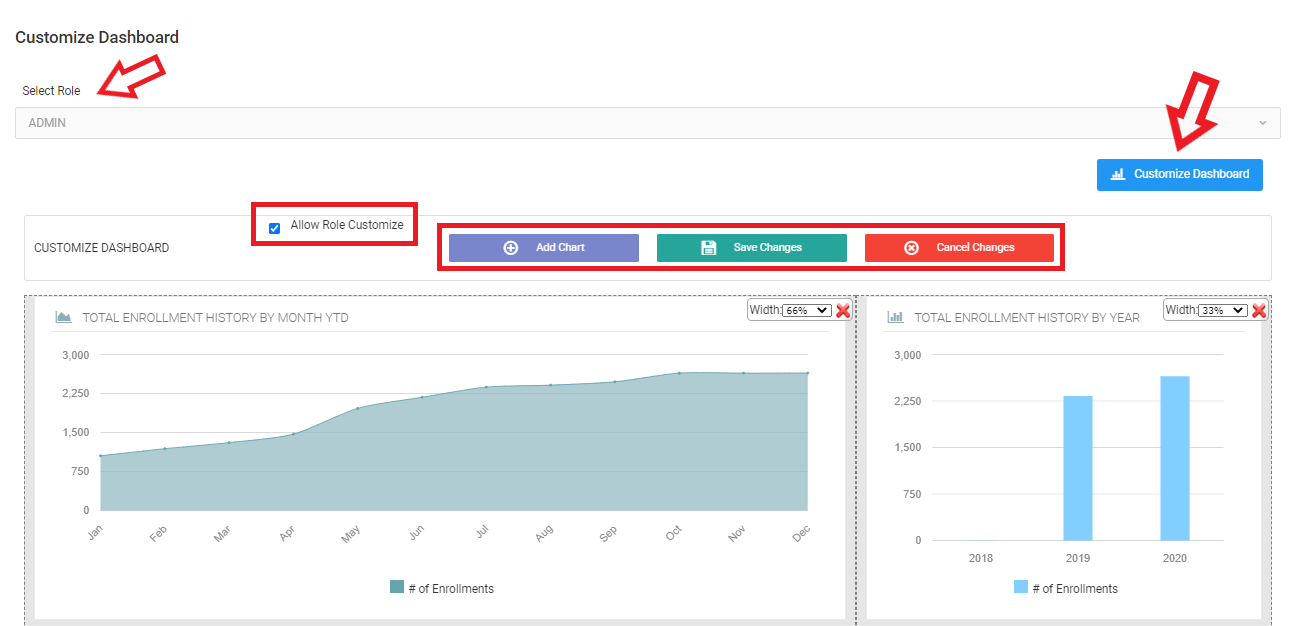The width and height of the screenshot is (1289, 626).
Task: Click the Total Enrollment History By Month YTD title
Action: click(x=215, y=318)
